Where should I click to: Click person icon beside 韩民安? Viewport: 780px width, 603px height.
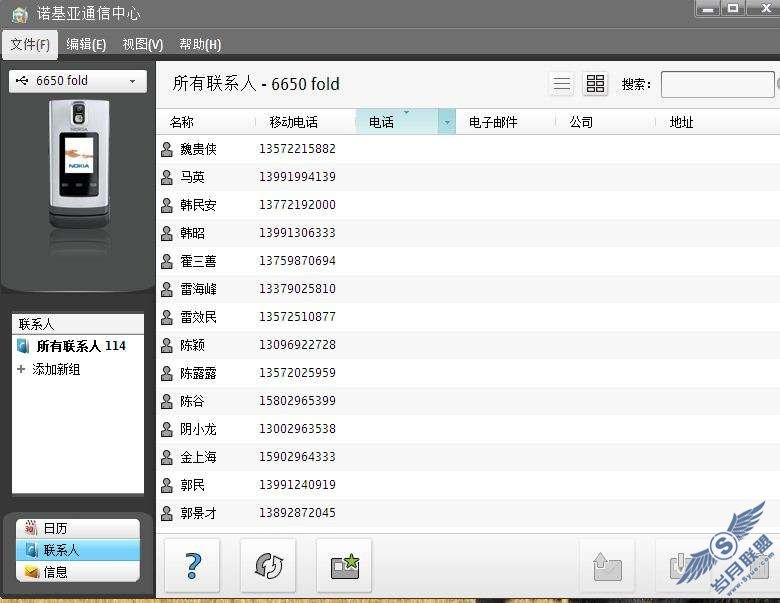tap(167, 205)
